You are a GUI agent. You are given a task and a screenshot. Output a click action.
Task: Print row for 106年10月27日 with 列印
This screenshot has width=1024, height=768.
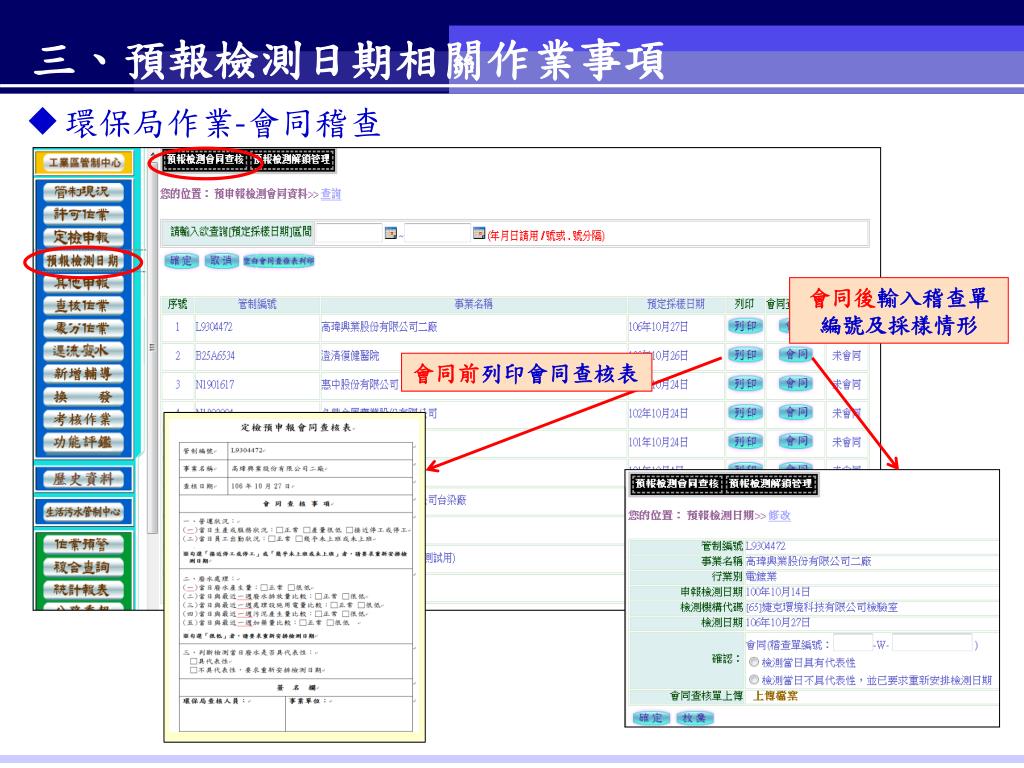coord(745,326)
